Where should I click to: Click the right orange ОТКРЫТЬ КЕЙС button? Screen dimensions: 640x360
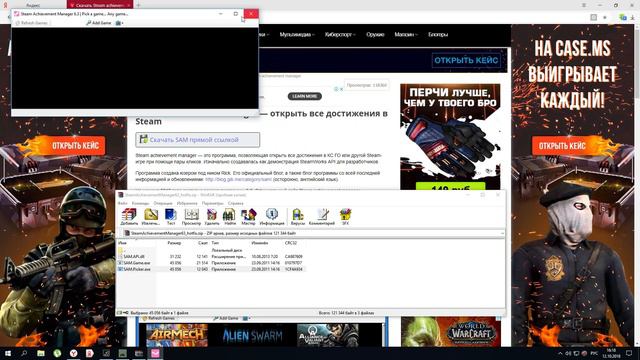click(562, 146)
